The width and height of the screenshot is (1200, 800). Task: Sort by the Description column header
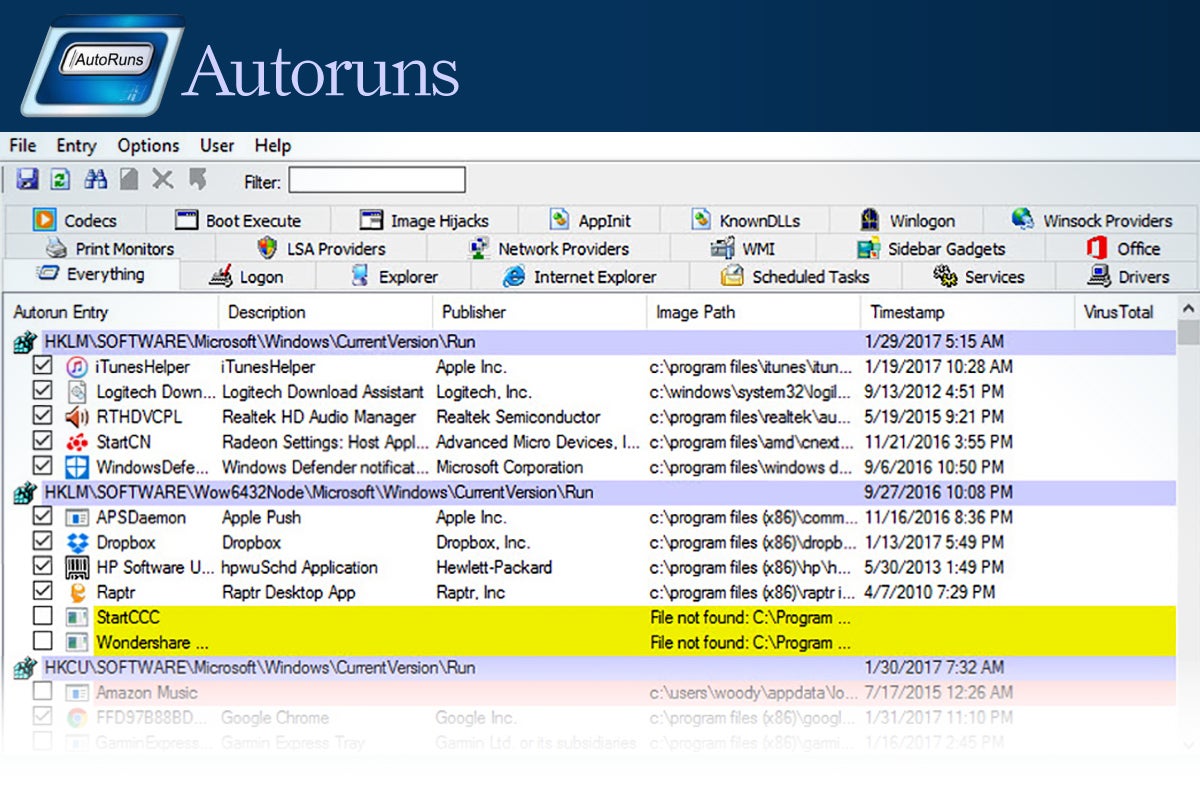point(325,312)
